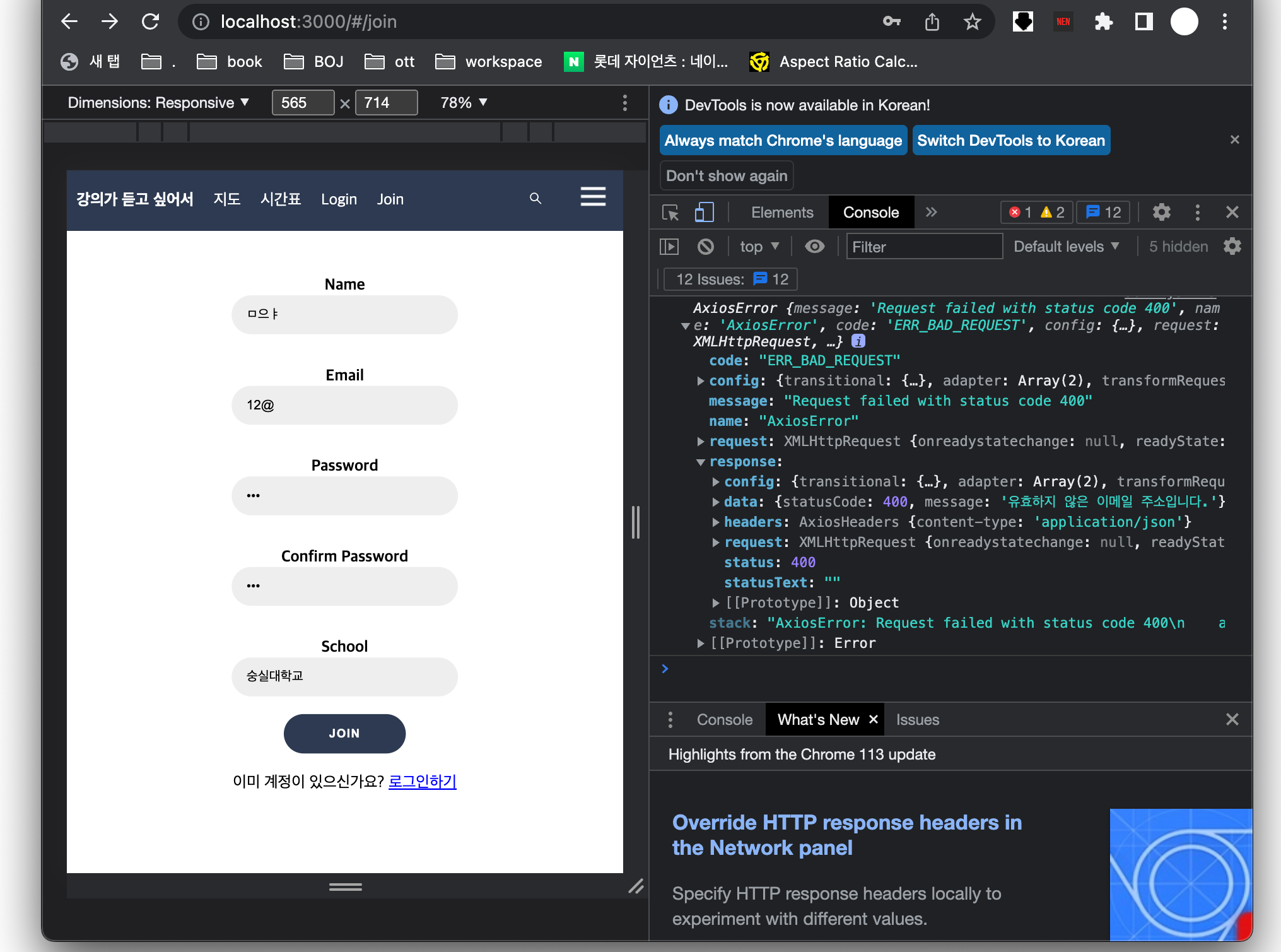
Task: Click the inspect element picker icon
Action: tap(670, 213)
